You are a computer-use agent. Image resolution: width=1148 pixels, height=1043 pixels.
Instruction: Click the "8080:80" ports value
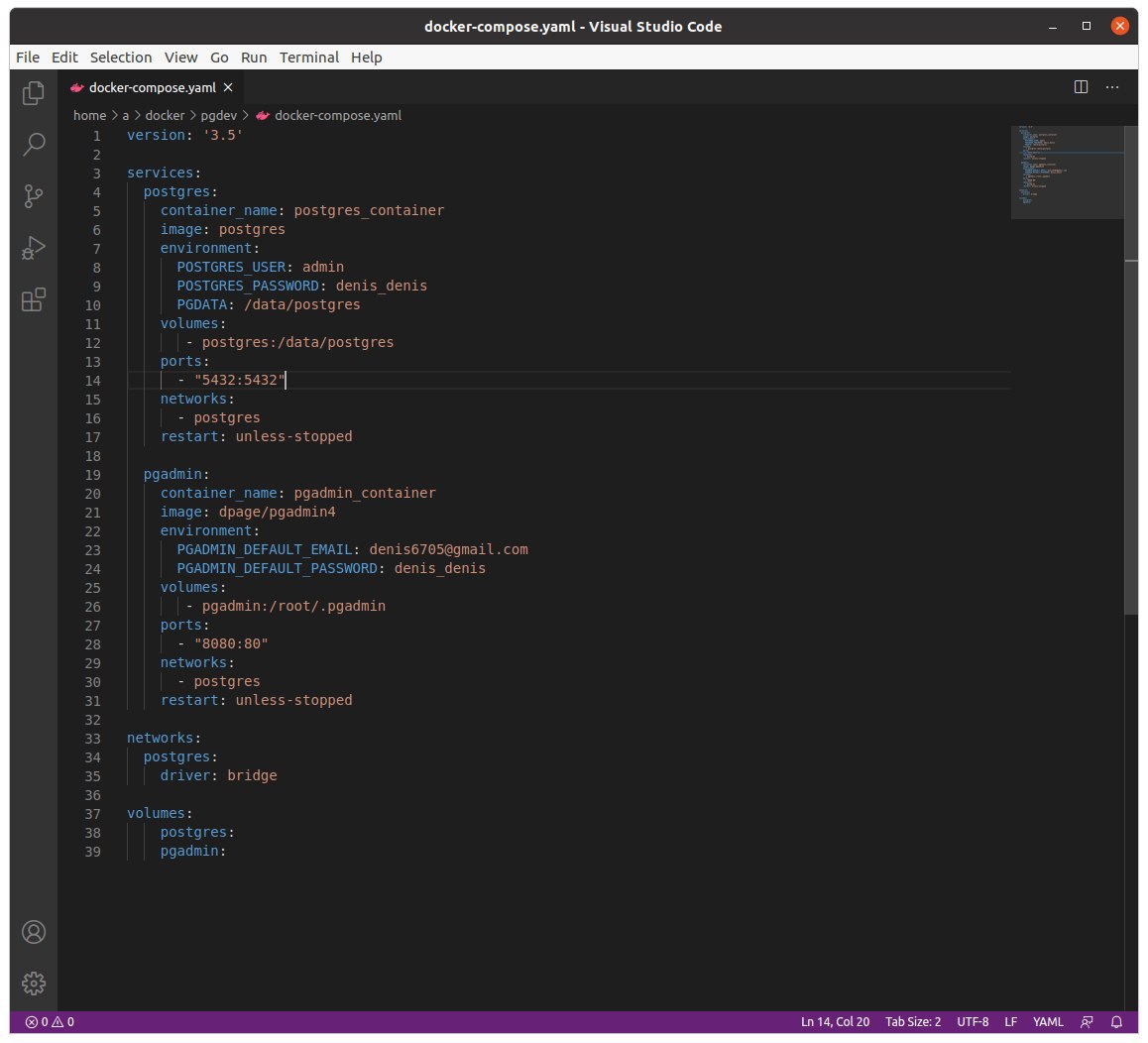[231, 644]
